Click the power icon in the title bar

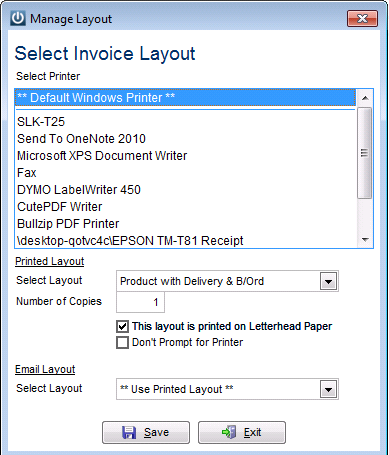(x=18, y=18)
